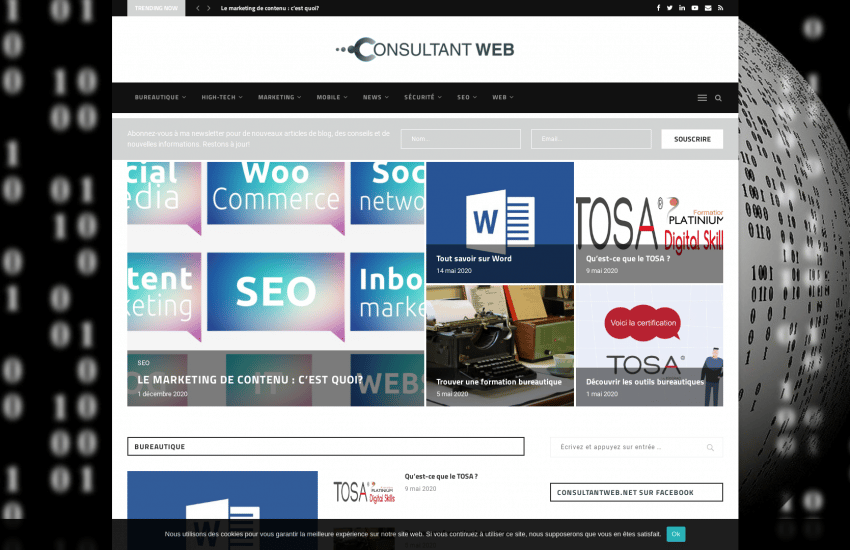
Task: Open Trouver une formation bureautique article
Action: [x=499, y=382]
